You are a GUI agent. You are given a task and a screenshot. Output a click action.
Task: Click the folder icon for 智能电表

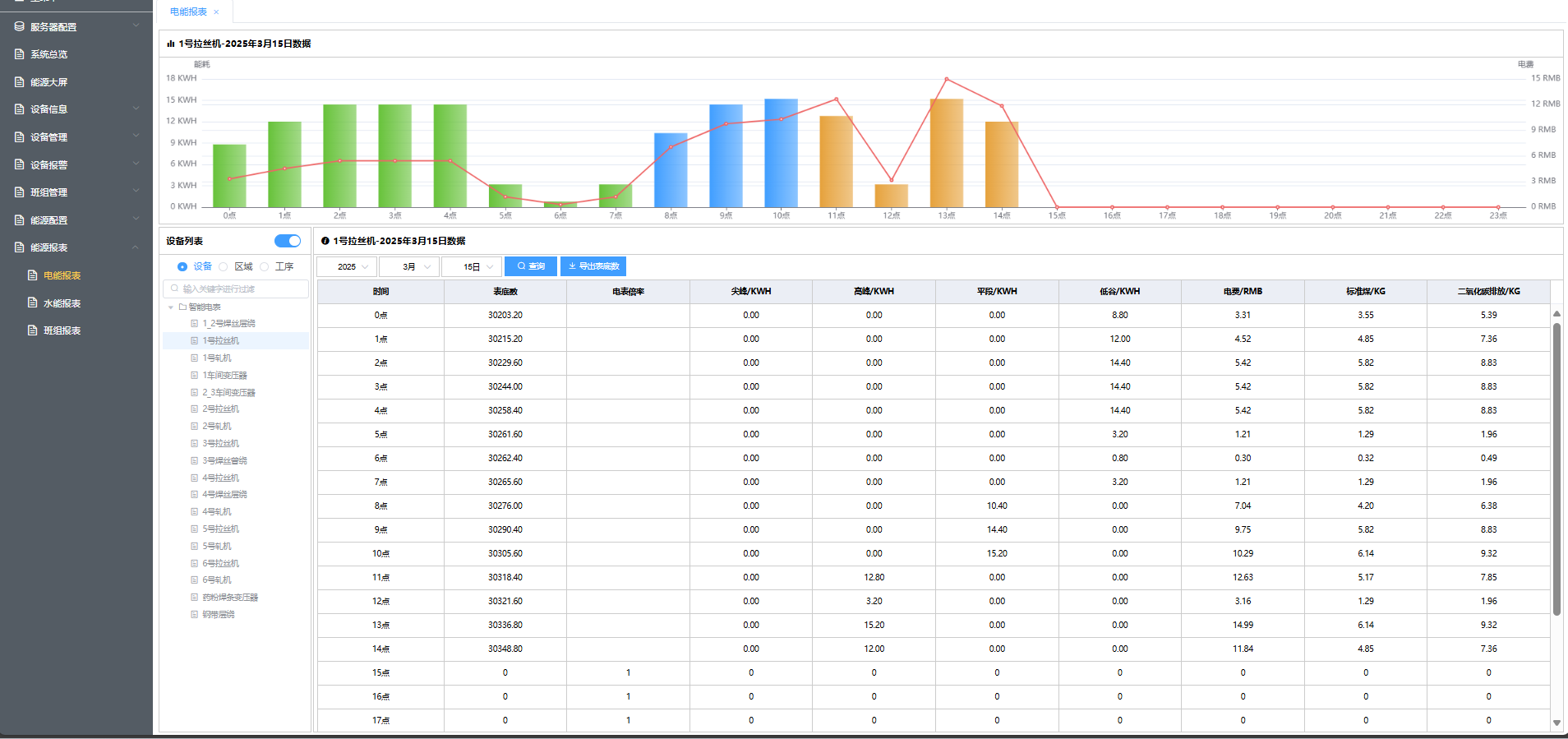coord(182,307)
